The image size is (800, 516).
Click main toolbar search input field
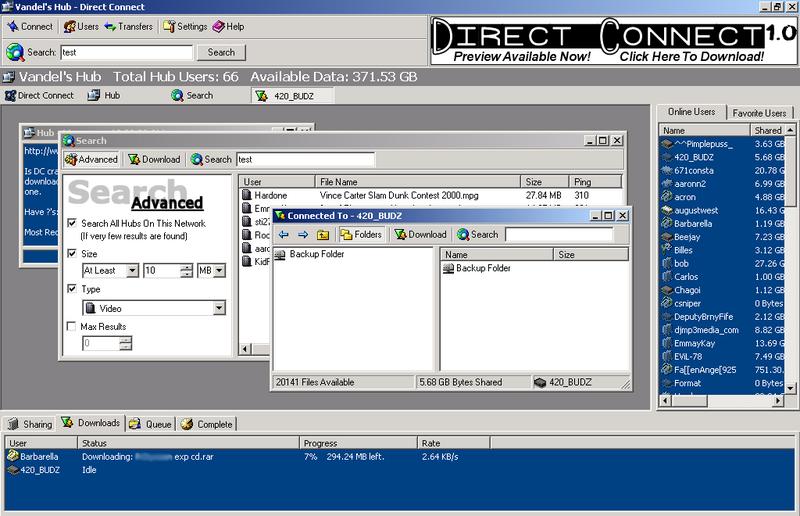coord(127,52)
